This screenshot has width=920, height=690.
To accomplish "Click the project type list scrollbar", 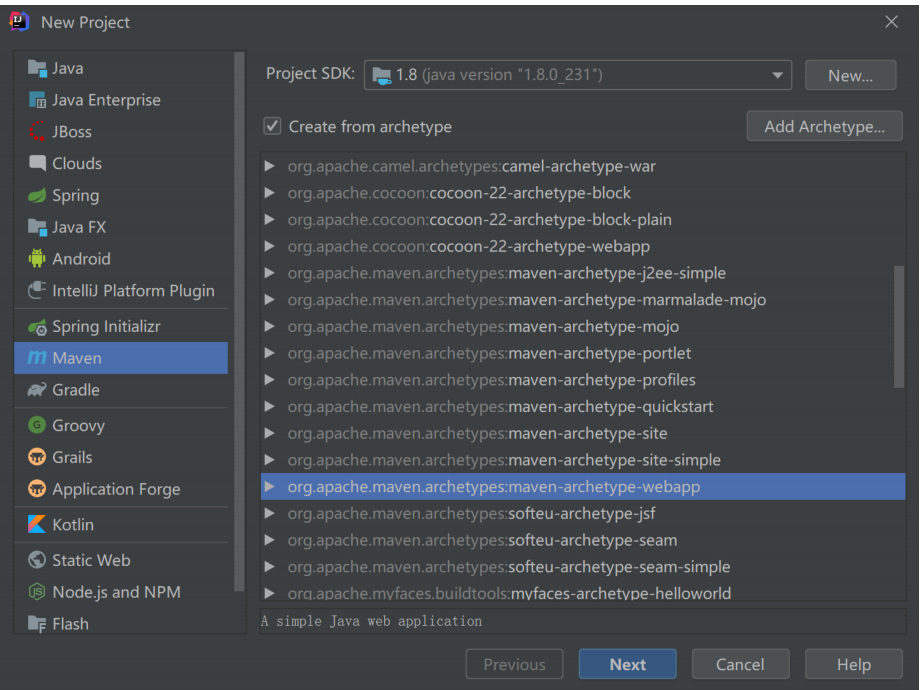I will tap(239, 322).
